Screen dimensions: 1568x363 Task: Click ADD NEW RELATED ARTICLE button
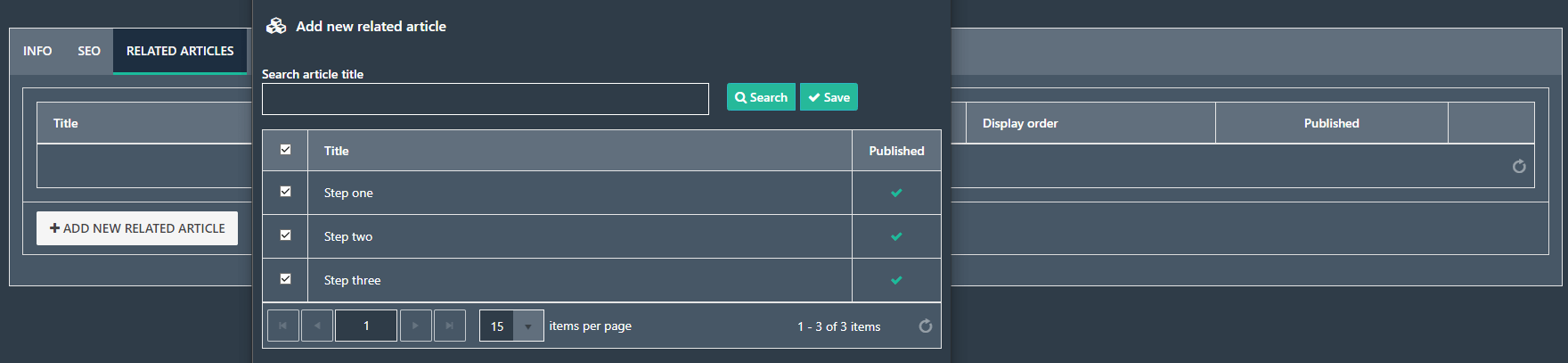coord(137,228)
